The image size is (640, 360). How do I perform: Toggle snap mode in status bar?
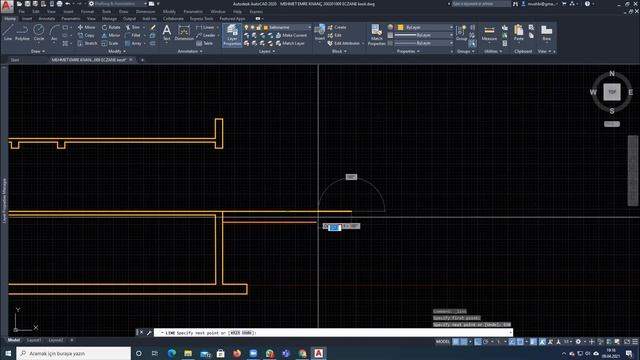click(464, 342)
